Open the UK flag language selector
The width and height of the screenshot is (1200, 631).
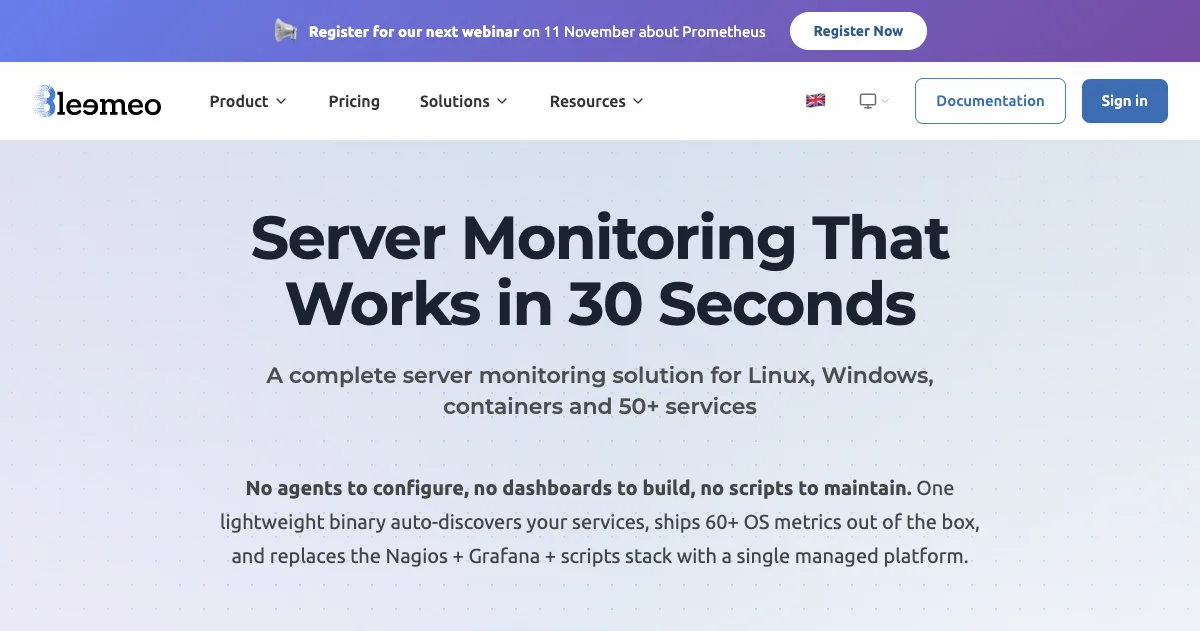tap(816, 101)
